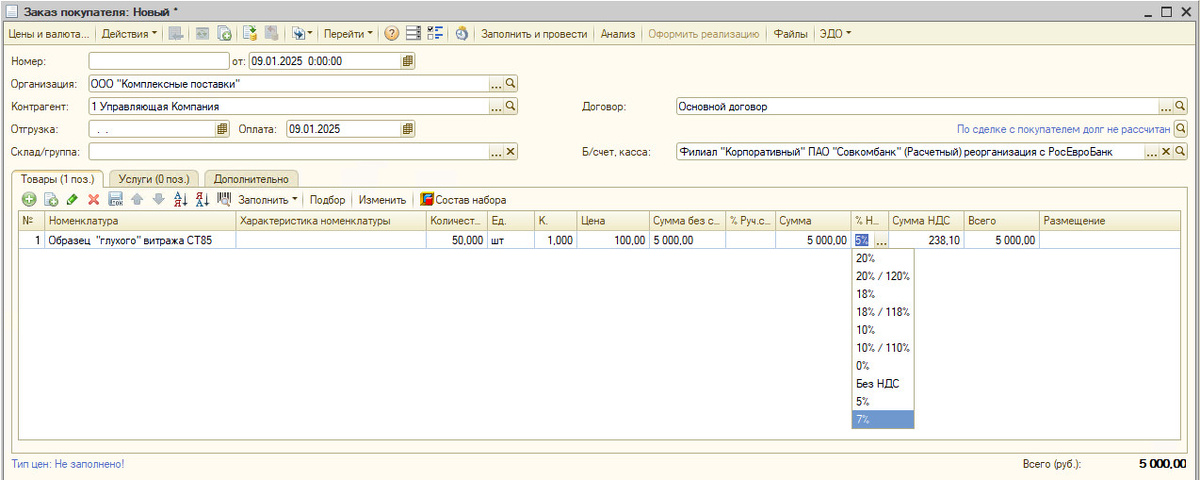1200x480 pixels.
Task: Click the list settings icon on toolbar
Action: tap(413, 33)
